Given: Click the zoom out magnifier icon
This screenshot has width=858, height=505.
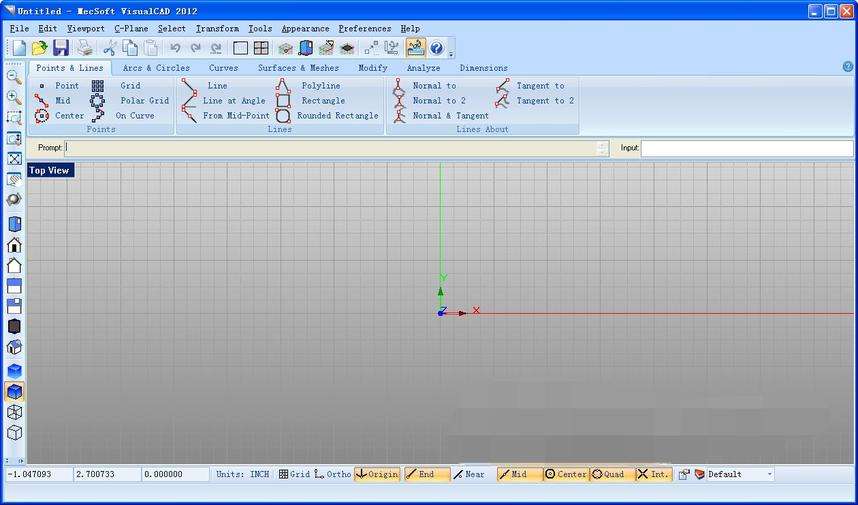Looking at the screenshot, I should pyautogui.click(x=14, y=77).
